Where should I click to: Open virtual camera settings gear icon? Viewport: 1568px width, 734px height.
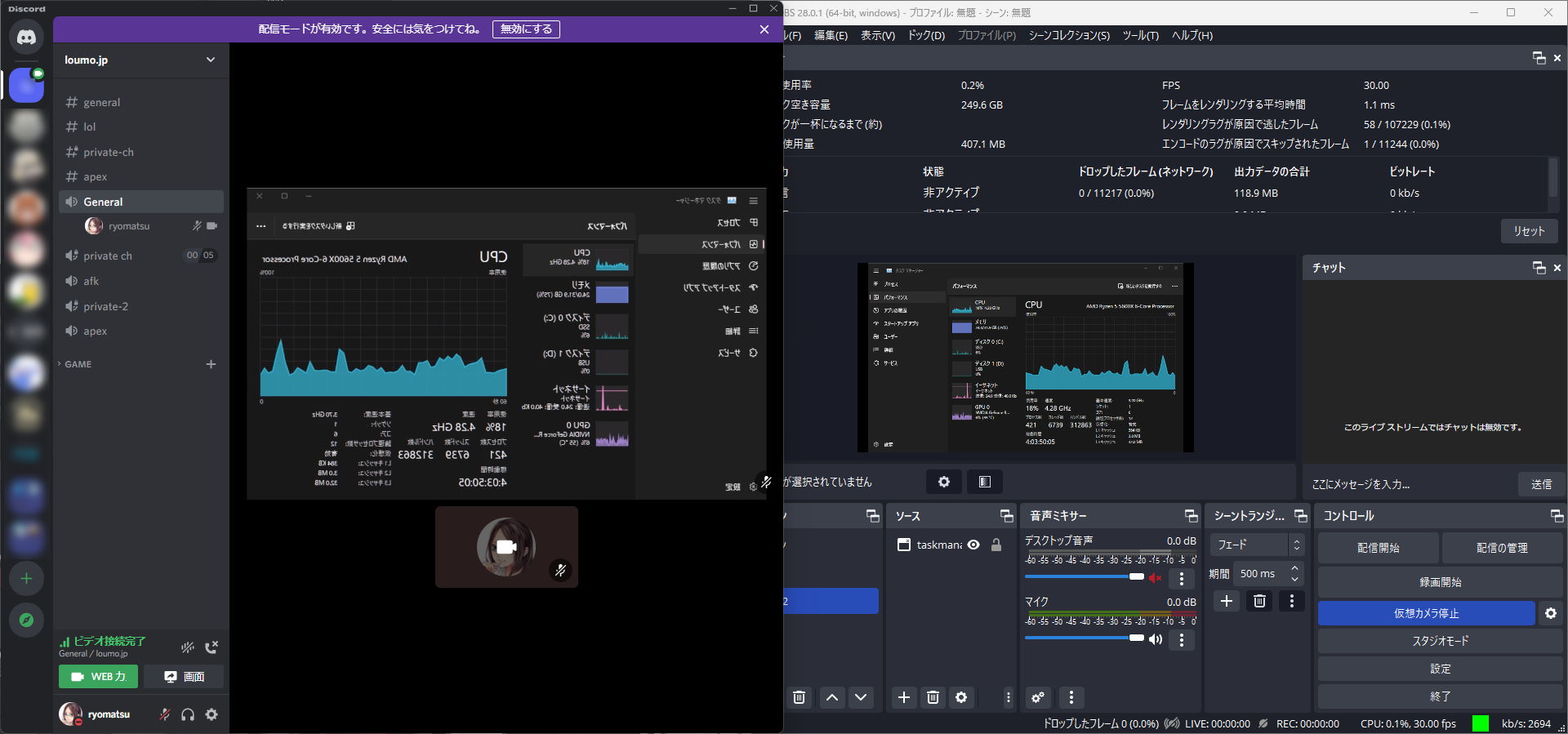[1551, 613]
